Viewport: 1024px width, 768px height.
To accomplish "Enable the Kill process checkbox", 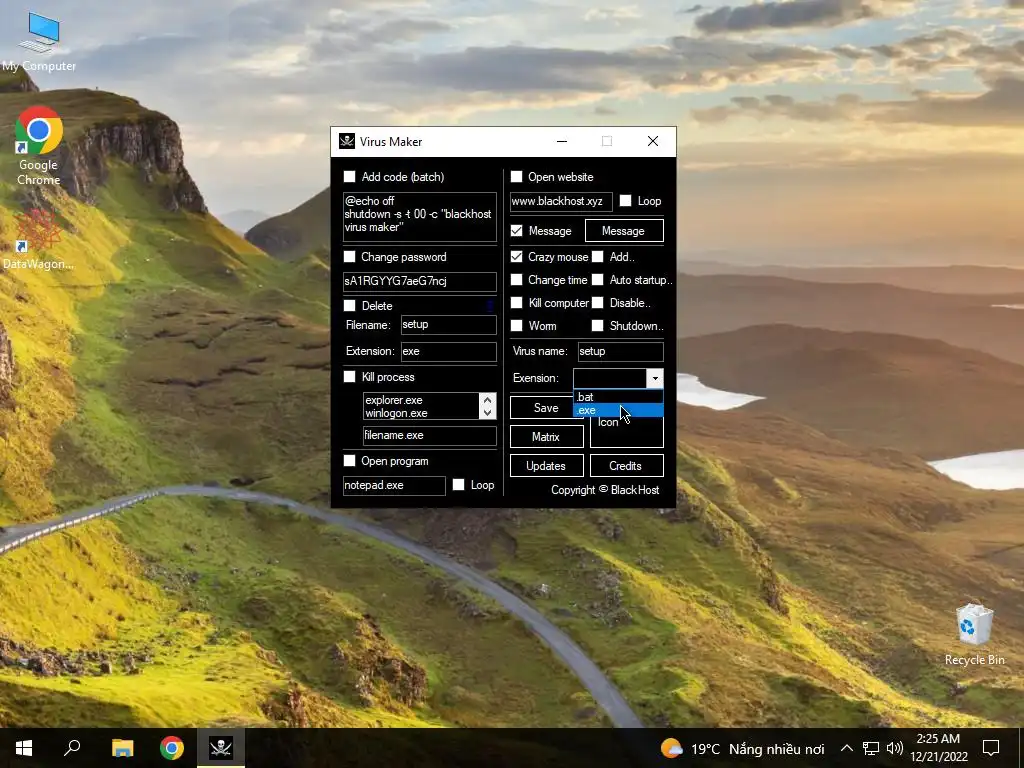I will tap(349, 377).
